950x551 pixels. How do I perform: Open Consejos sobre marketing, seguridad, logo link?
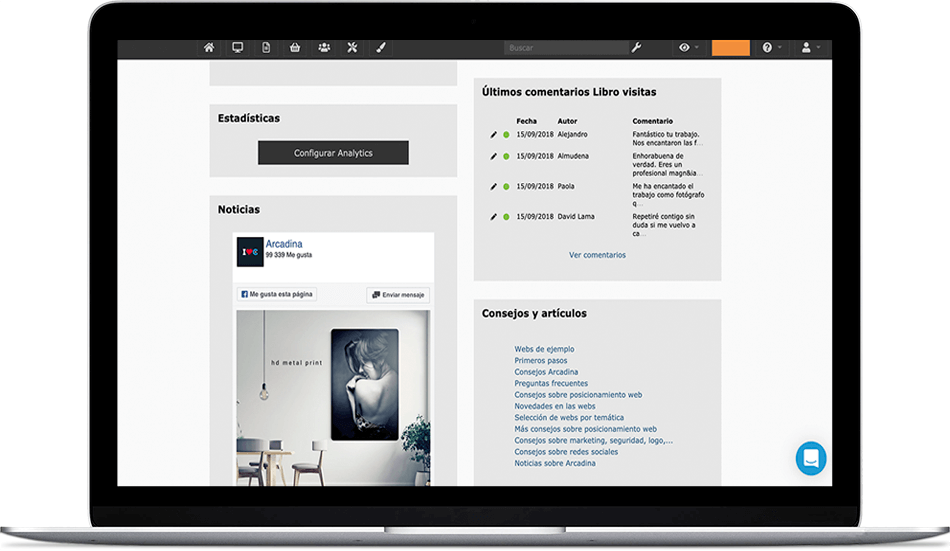coord(593,441)
